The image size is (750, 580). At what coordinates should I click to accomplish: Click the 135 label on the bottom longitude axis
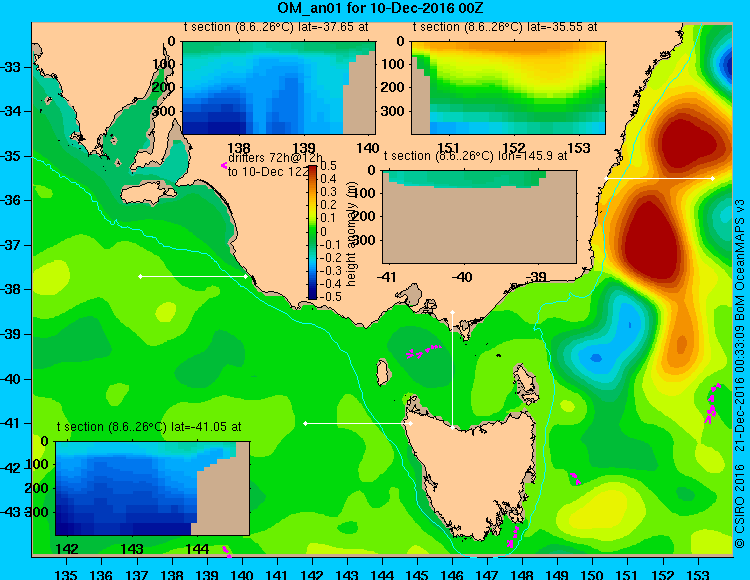(x=66, y=574)
